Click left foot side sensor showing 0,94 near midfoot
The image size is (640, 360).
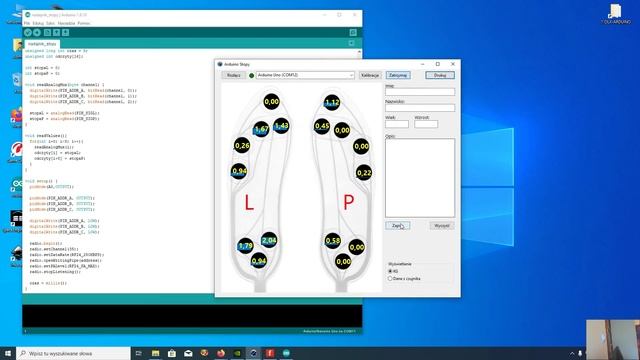coord(239,171)
